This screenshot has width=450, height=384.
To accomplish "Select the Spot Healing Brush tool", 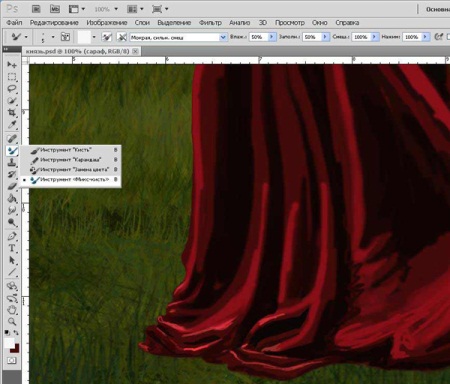I will pos(12,138).
